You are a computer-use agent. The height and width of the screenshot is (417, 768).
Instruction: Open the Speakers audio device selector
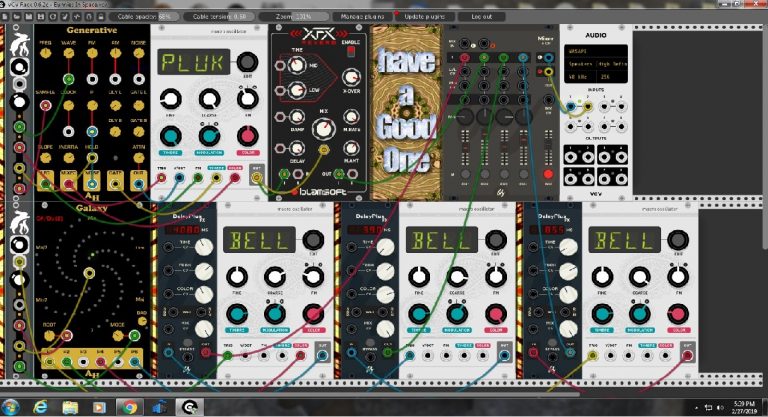pos(596,64)
